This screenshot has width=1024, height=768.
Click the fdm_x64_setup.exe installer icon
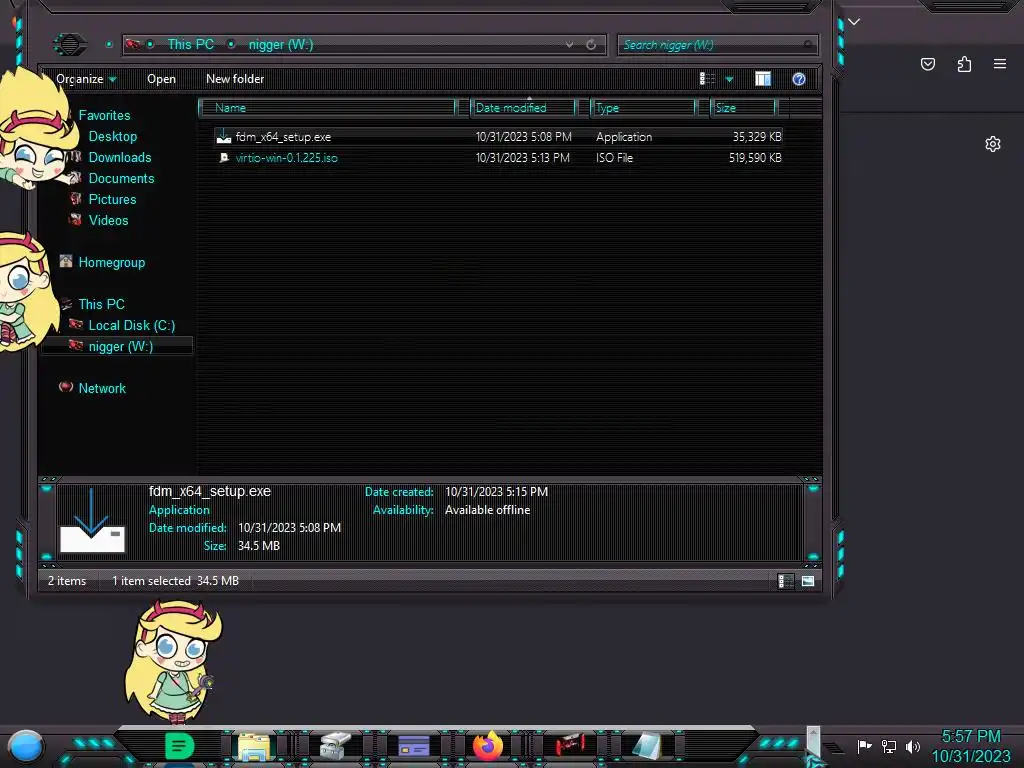pos(224,136)
